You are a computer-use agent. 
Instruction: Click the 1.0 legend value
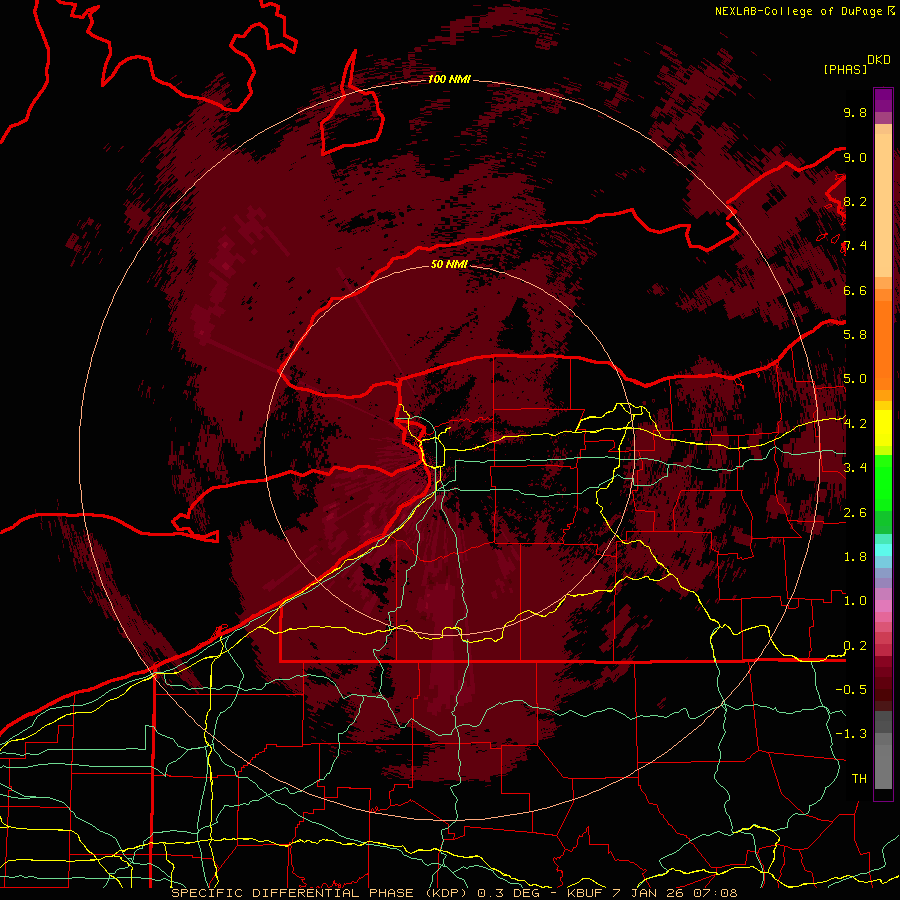click(855, 601)
